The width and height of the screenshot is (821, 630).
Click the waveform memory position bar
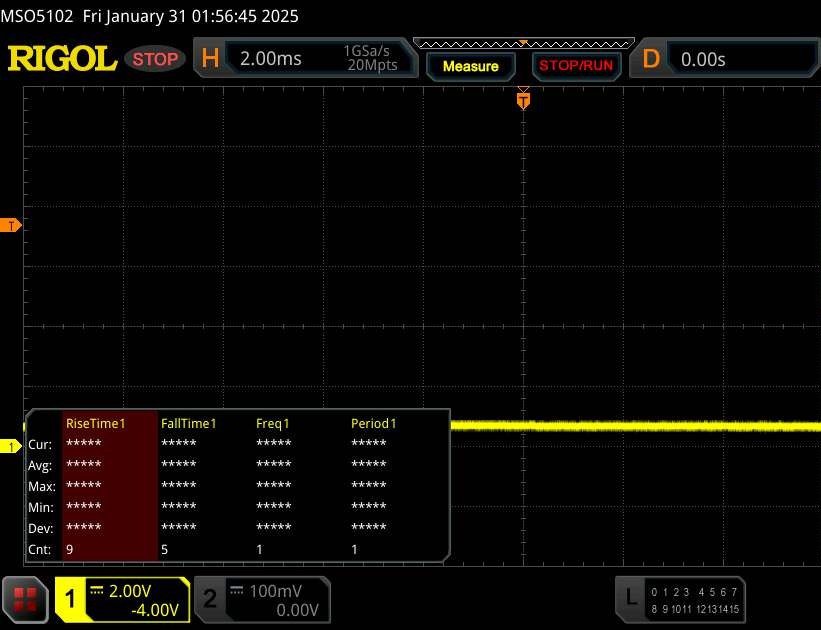click(524, 43)
